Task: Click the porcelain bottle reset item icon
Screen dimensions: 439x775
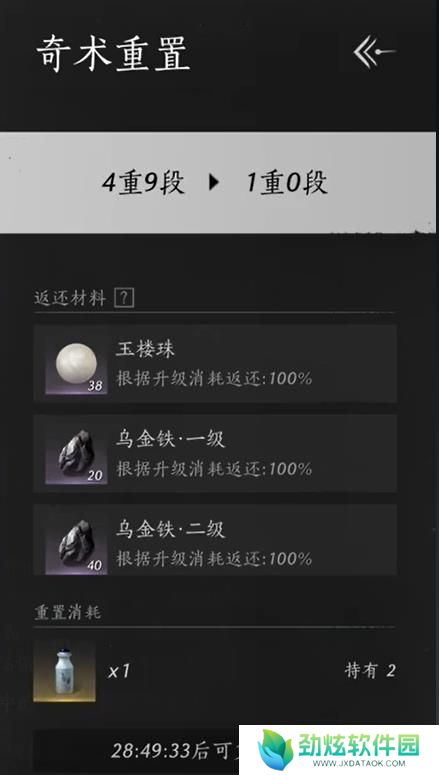Action: pos(64,671)
